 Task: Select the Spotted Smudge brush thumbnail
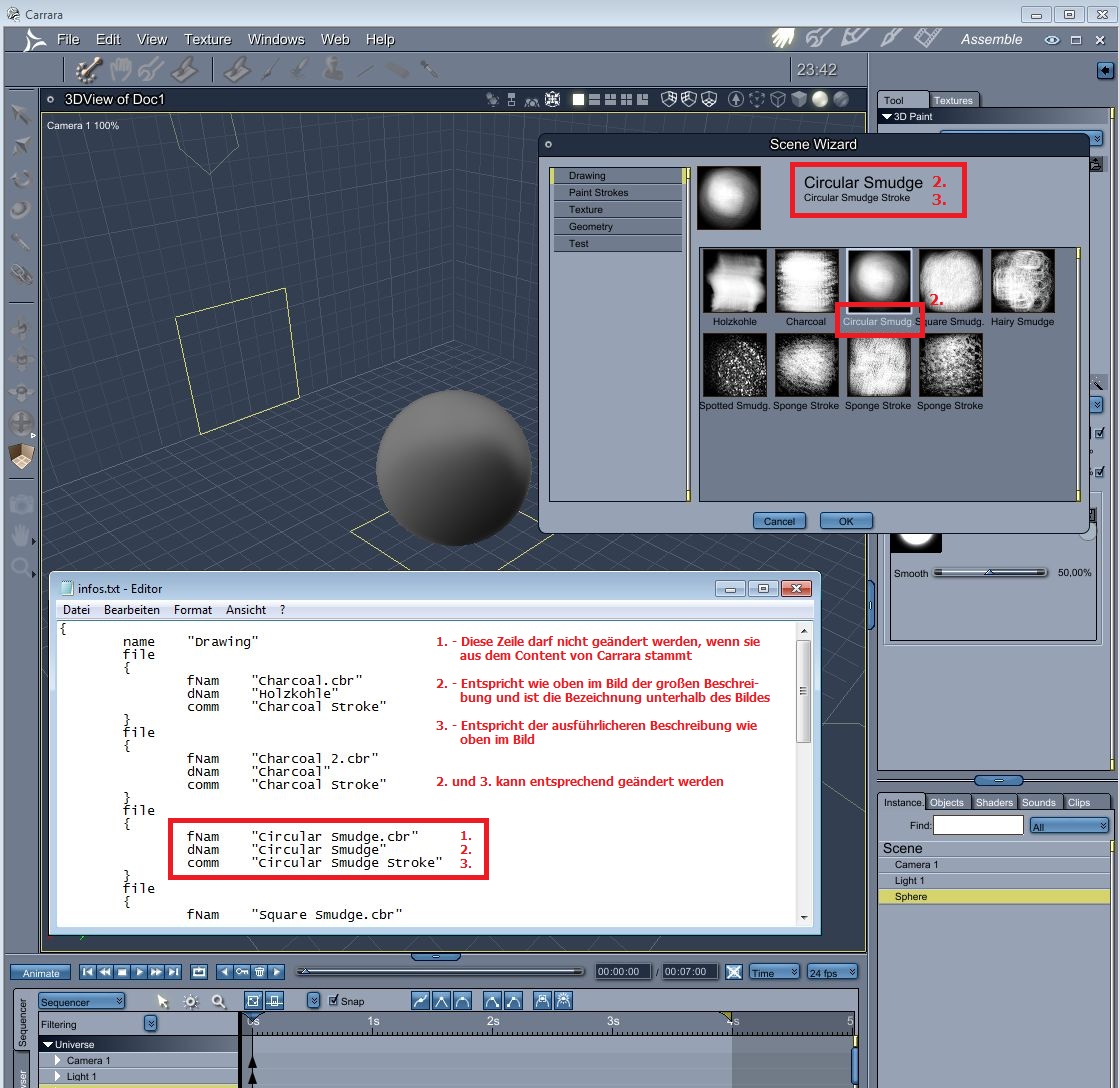coord(734,365)
